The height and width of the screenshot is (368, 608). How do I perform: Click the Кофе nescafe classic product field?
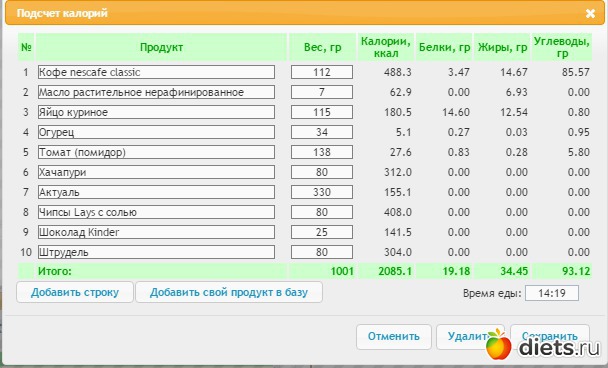click(156, 72)
